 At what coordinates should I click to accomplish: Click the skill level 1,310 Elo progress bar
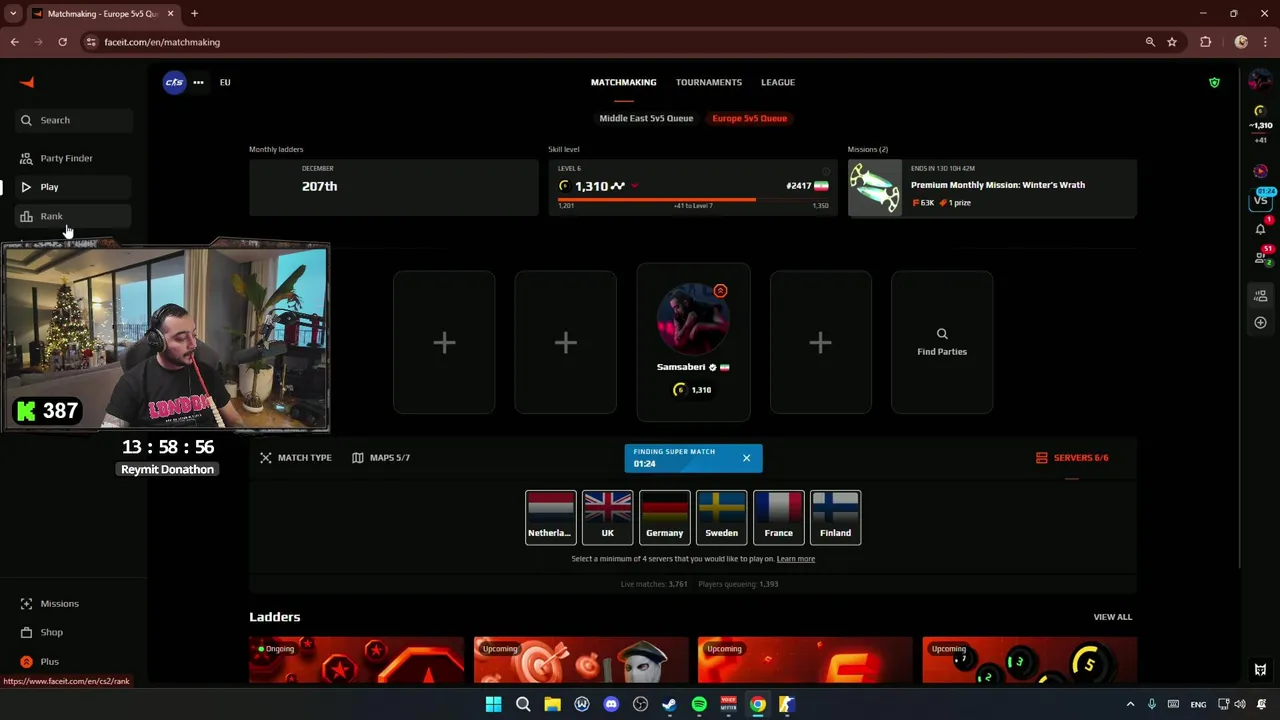coord(693,200)
